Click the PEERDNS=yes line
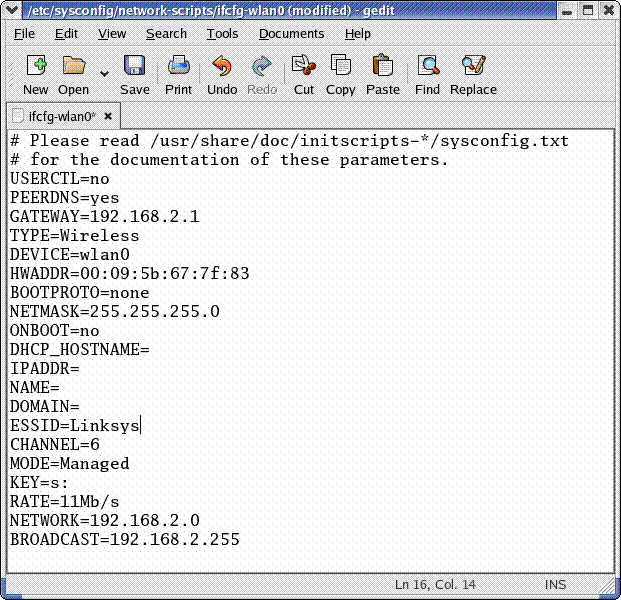Image resolution: width=621 pixels, height=600 pixels. (x=65, y=198)
